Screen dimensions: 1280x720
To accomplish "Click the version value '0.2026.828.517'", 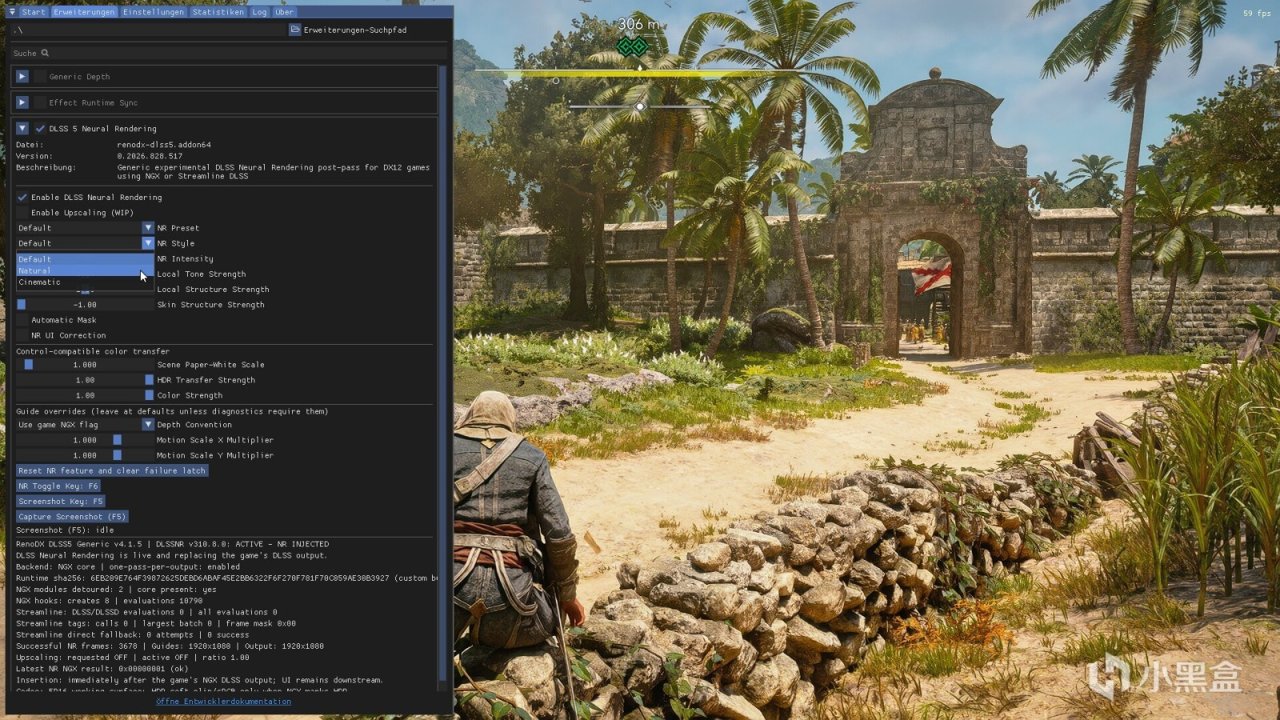I will point(150,156).
